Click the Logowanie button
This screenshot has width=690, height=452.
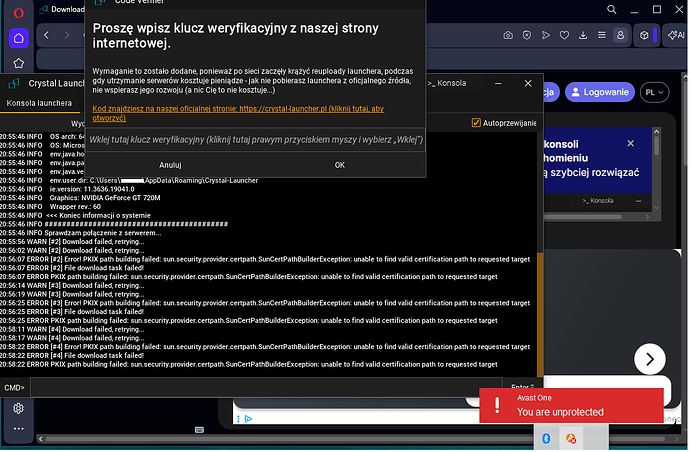coord(600,92)
